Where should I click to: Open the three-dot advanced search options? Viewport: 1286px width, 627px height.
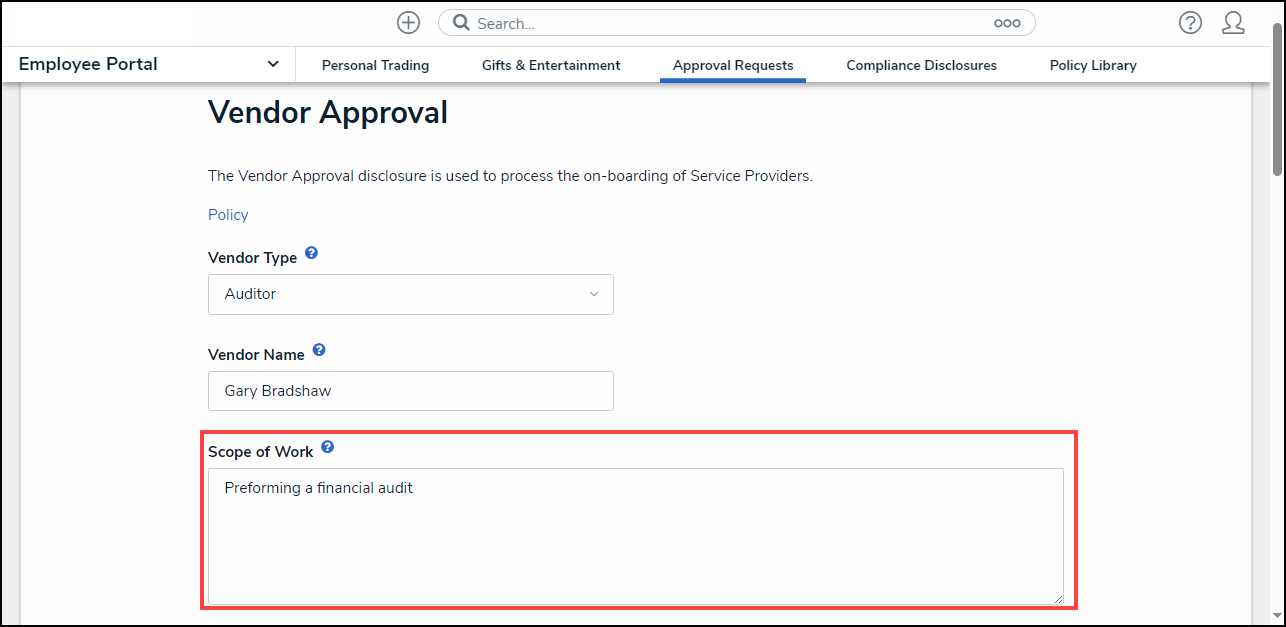pyautogui.click(x=1006, y=23)
